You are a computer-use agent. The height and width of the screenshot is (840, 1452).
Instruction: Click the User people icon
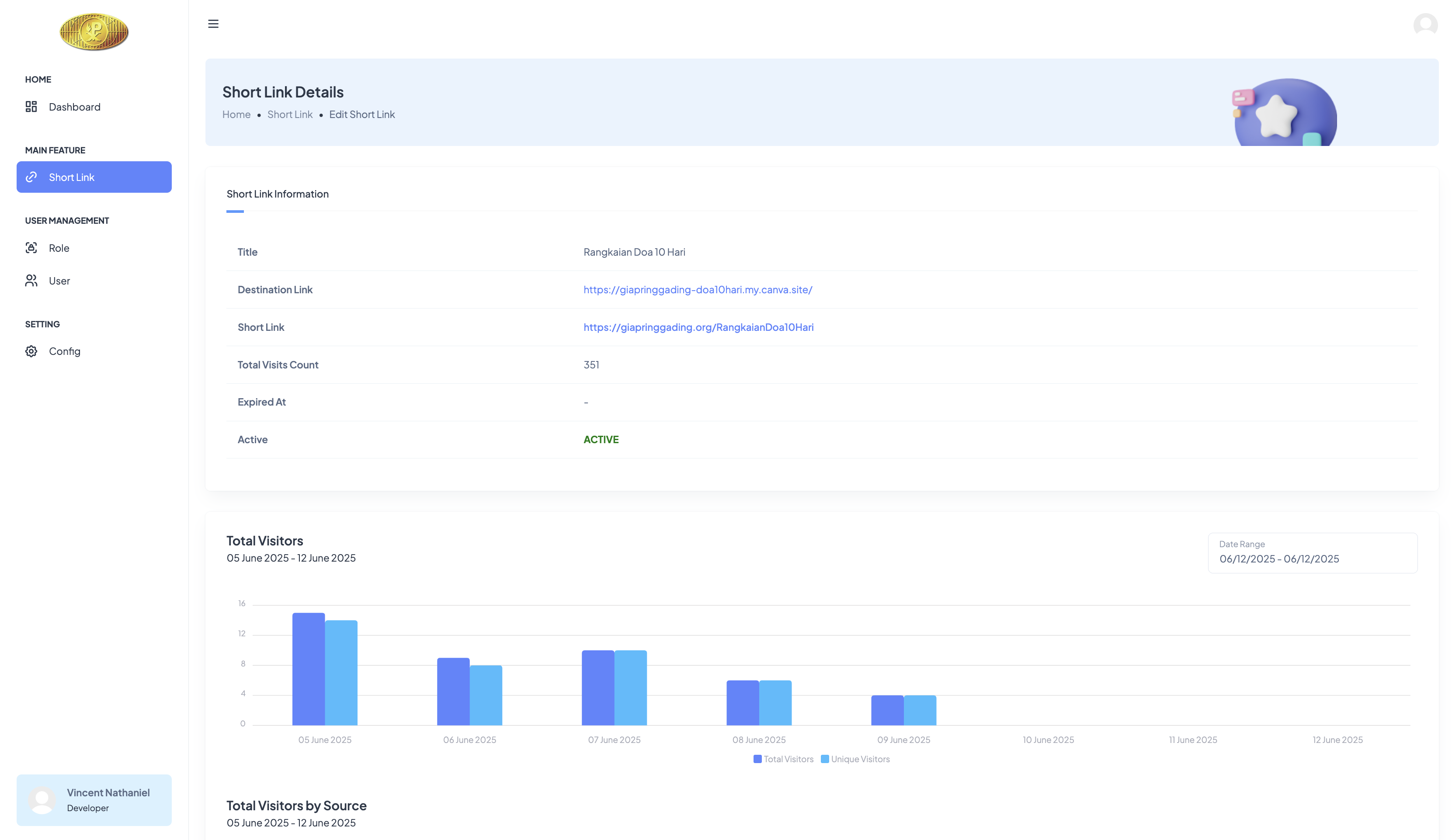point(31,281)
